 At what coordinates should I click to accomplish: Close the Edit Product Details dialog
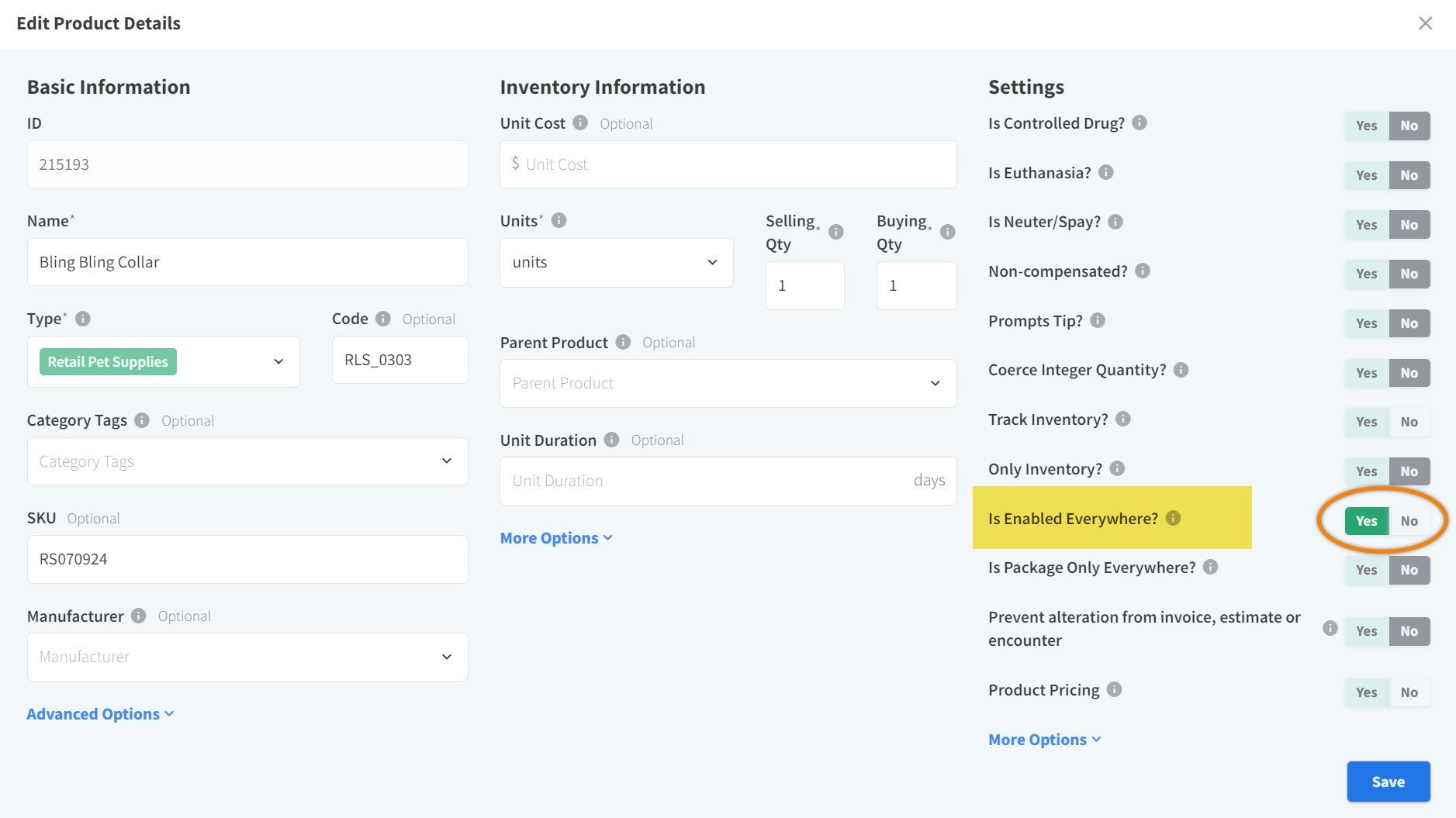pos(1425,23)
